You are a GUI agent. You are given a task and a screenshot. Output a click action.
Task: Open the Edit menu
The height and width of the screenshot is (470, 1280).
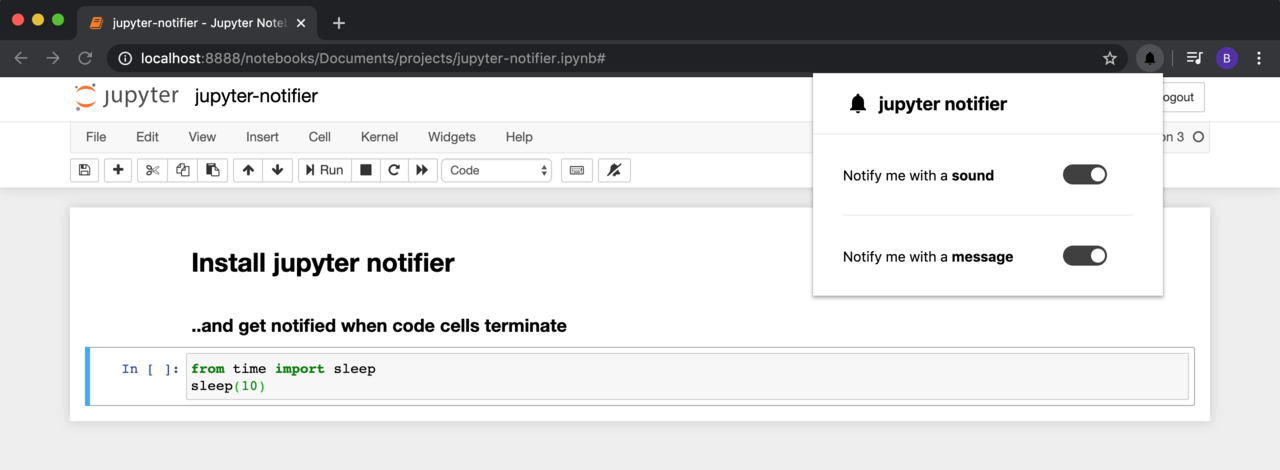[147, 137]
